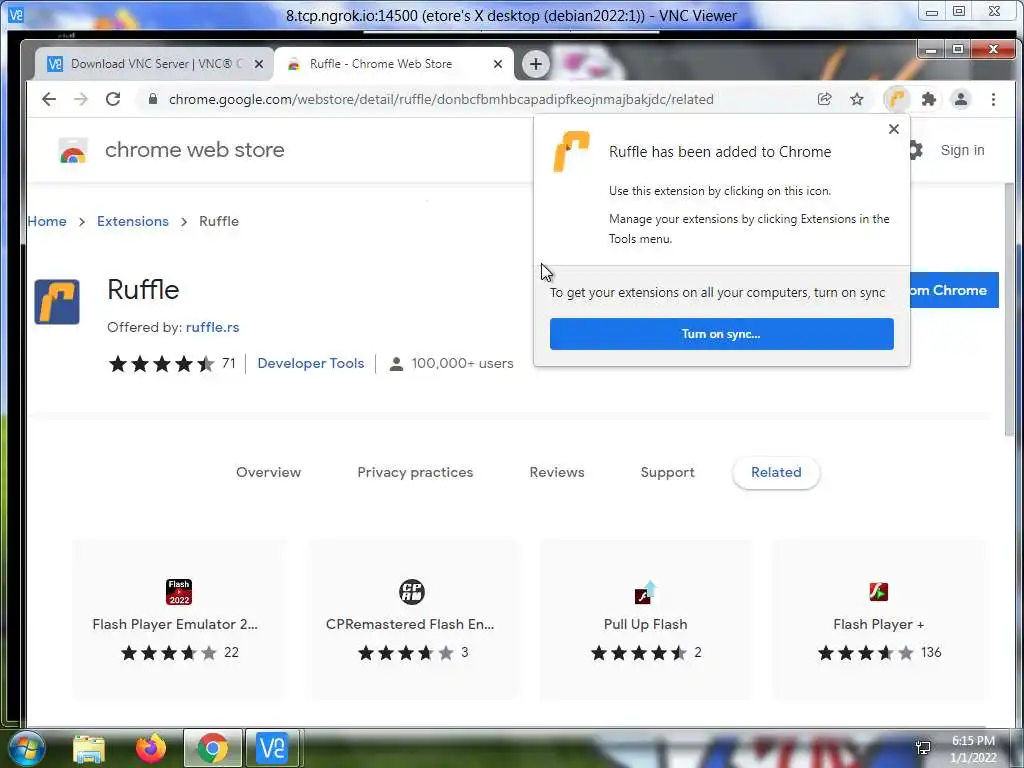Open the Extensions puzzle piece menu
Viewport: 1024px width, 768px height.
click(x=929, y=99)
